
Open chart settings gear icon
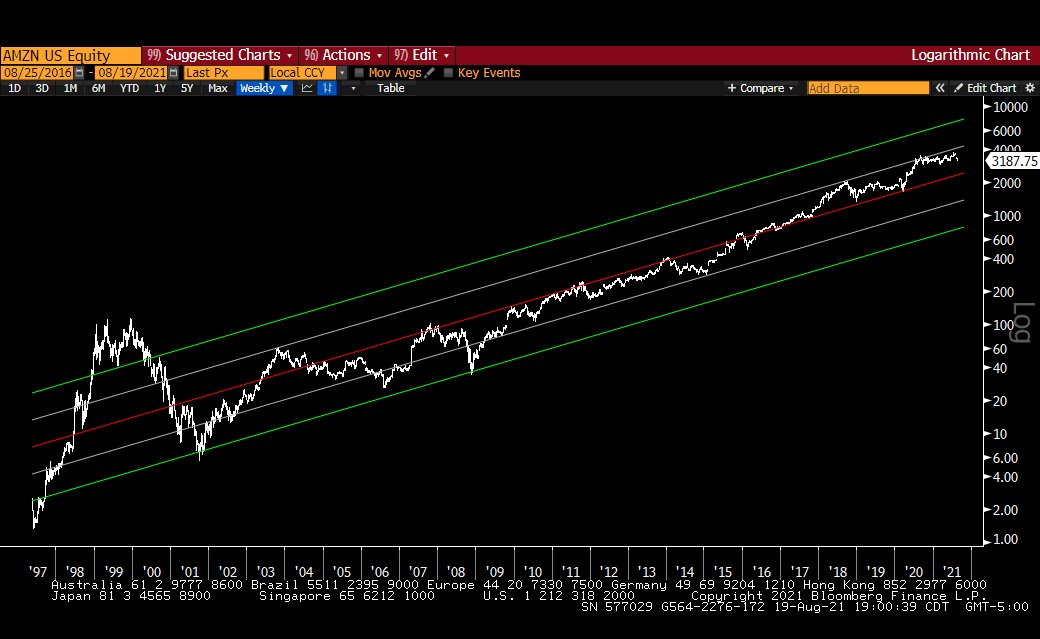coord(1030,88)
